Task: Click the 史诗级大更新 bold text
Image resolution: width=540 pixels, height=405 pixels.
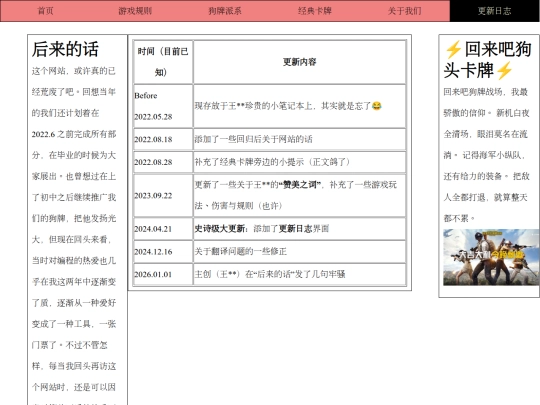Action: pyautogui.click(x=221, y=229)
